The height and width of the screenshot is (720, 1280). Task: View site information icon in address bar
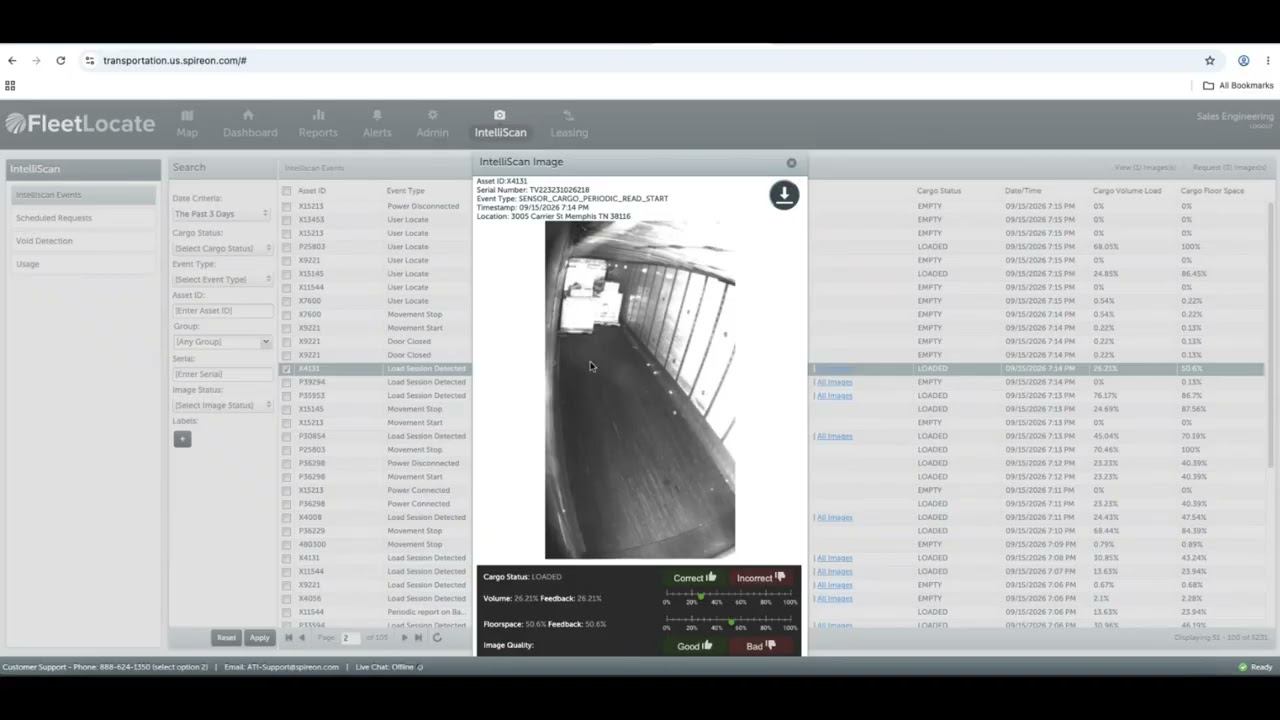90,60
